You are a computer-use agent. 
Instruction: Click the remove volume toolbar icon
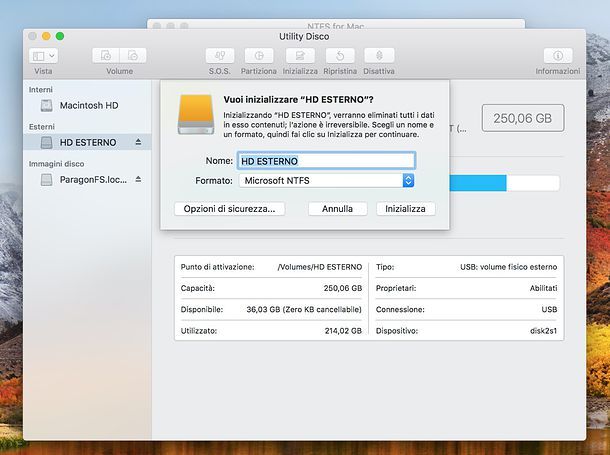[133, 56]
